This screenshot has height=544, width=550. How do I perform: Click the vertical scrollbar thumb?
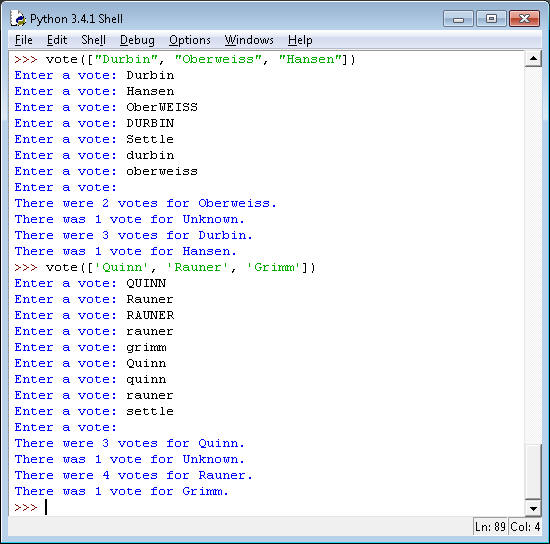[x=533, y=471]
